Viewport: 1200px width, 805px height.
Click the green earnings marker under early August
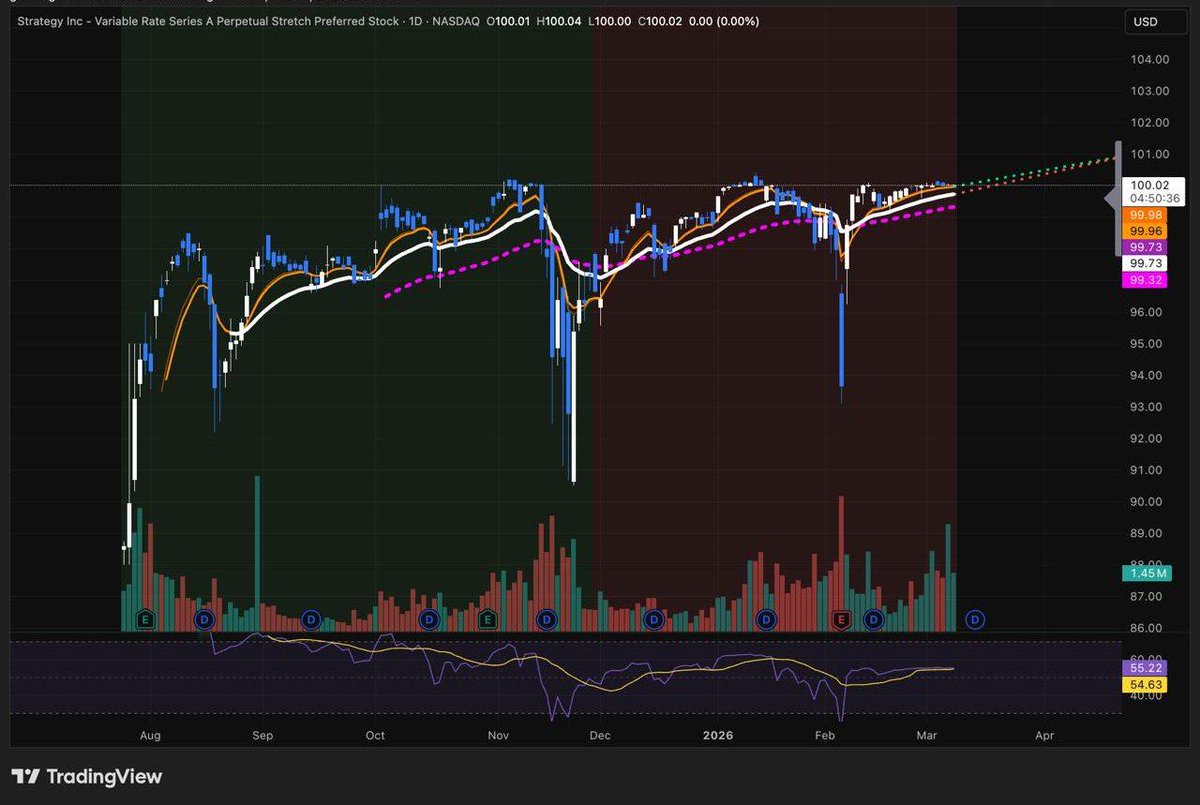coord(146,620)
